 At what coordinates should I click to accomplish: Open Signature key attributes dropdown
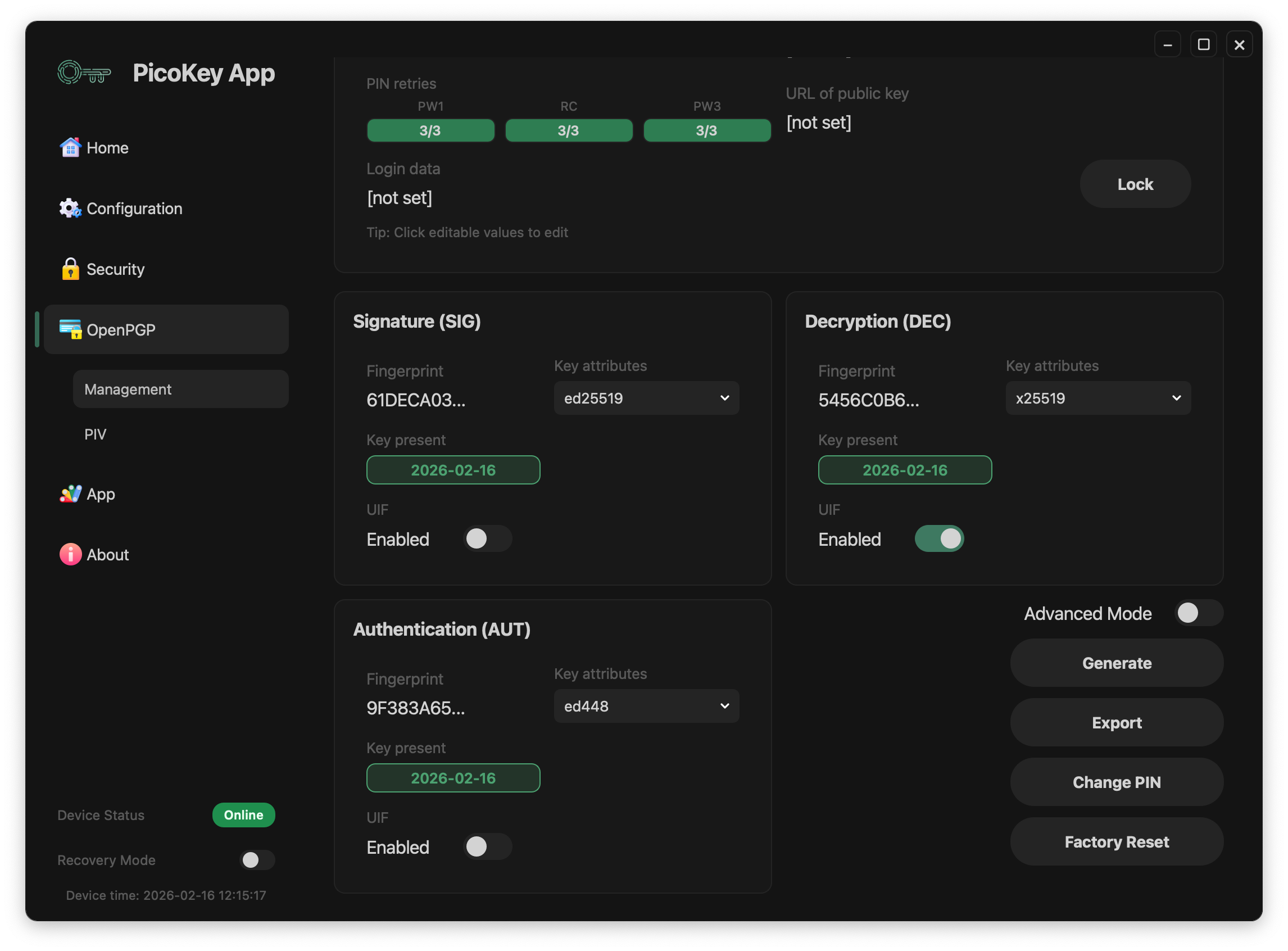646,398
